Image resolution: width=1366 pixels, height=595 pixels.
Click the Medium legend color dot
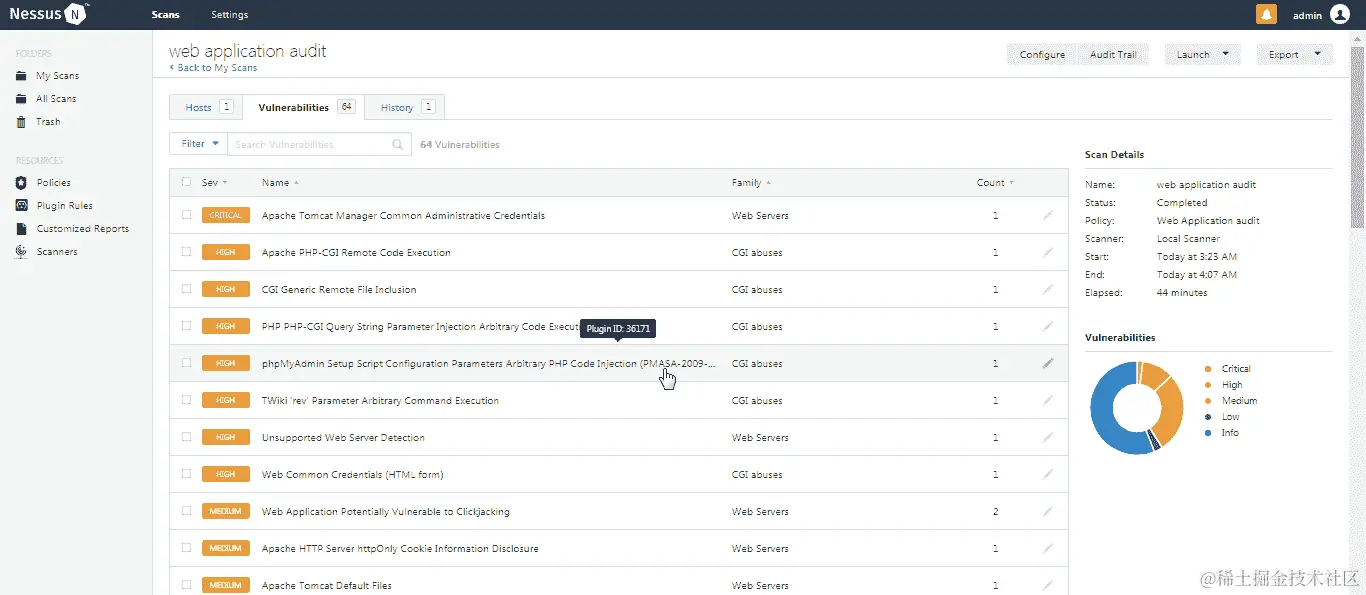1208,401
